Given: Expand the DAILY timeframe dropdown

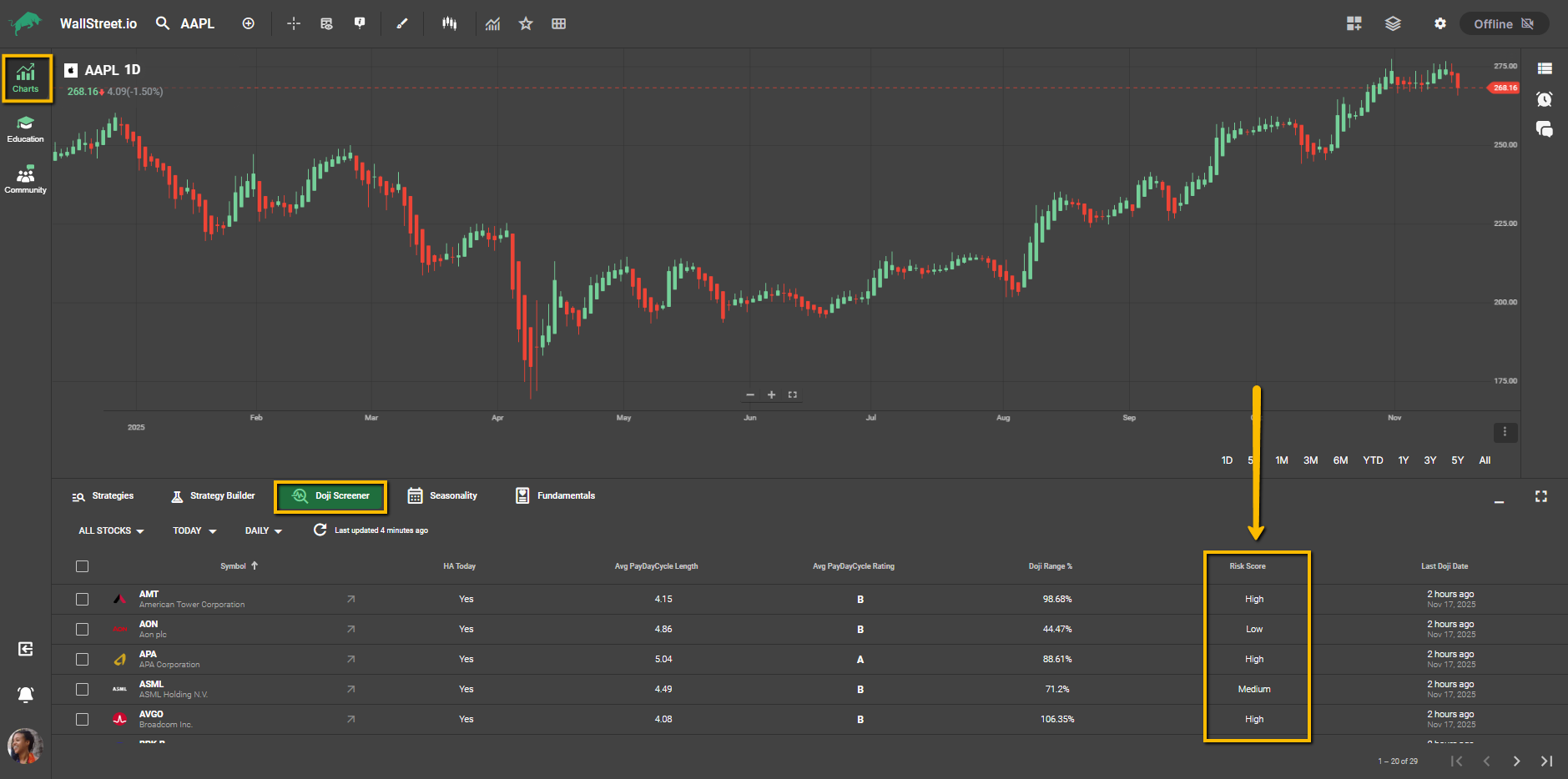Looking at the screenshot, I should tap(264, 530).
